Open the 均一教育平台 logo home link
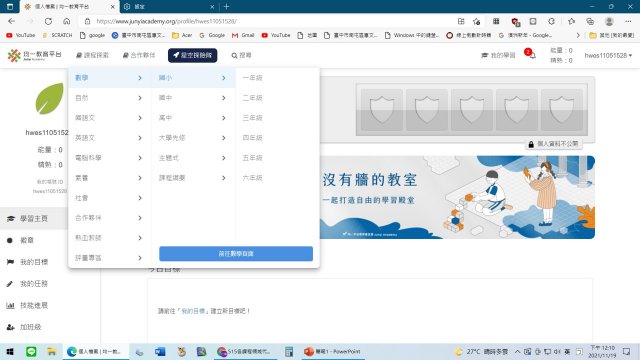The width and height of the screenshot is (640, 360). [x=34, y=55]
